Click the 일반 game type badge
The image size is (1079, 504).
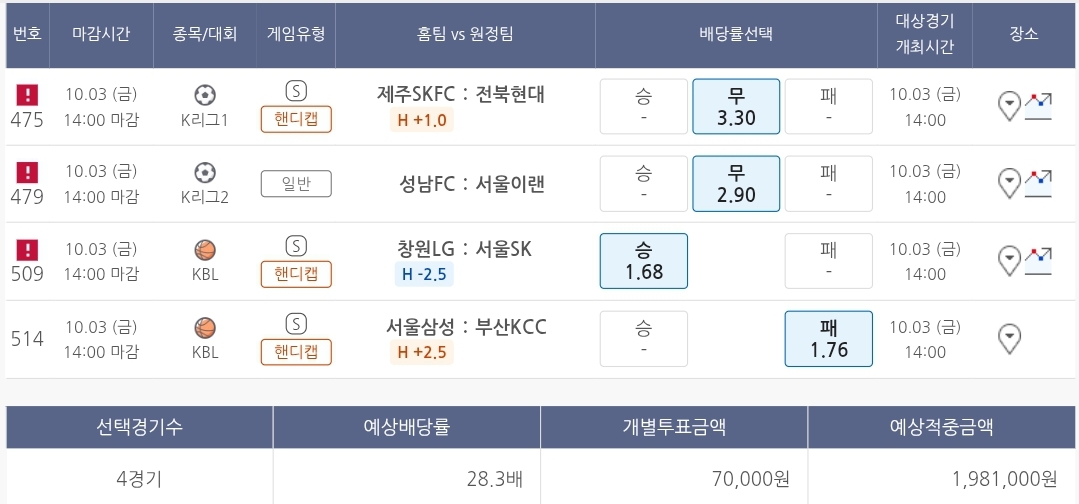(296, 184)
